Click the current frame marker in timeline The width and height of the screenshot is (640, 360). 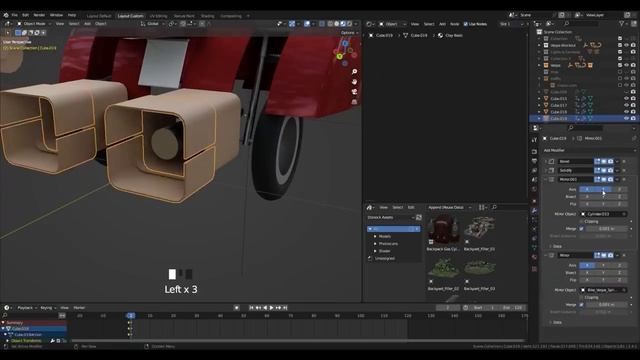point(131,316)
